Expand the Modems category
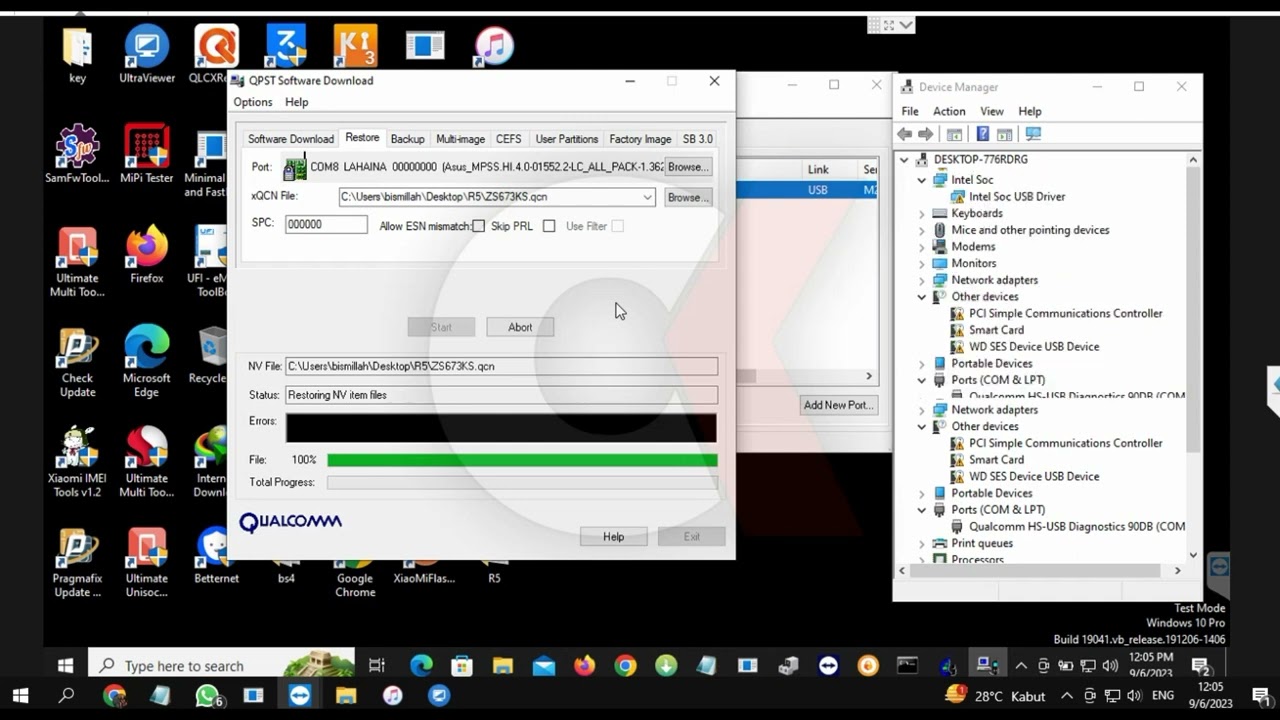 922,247
